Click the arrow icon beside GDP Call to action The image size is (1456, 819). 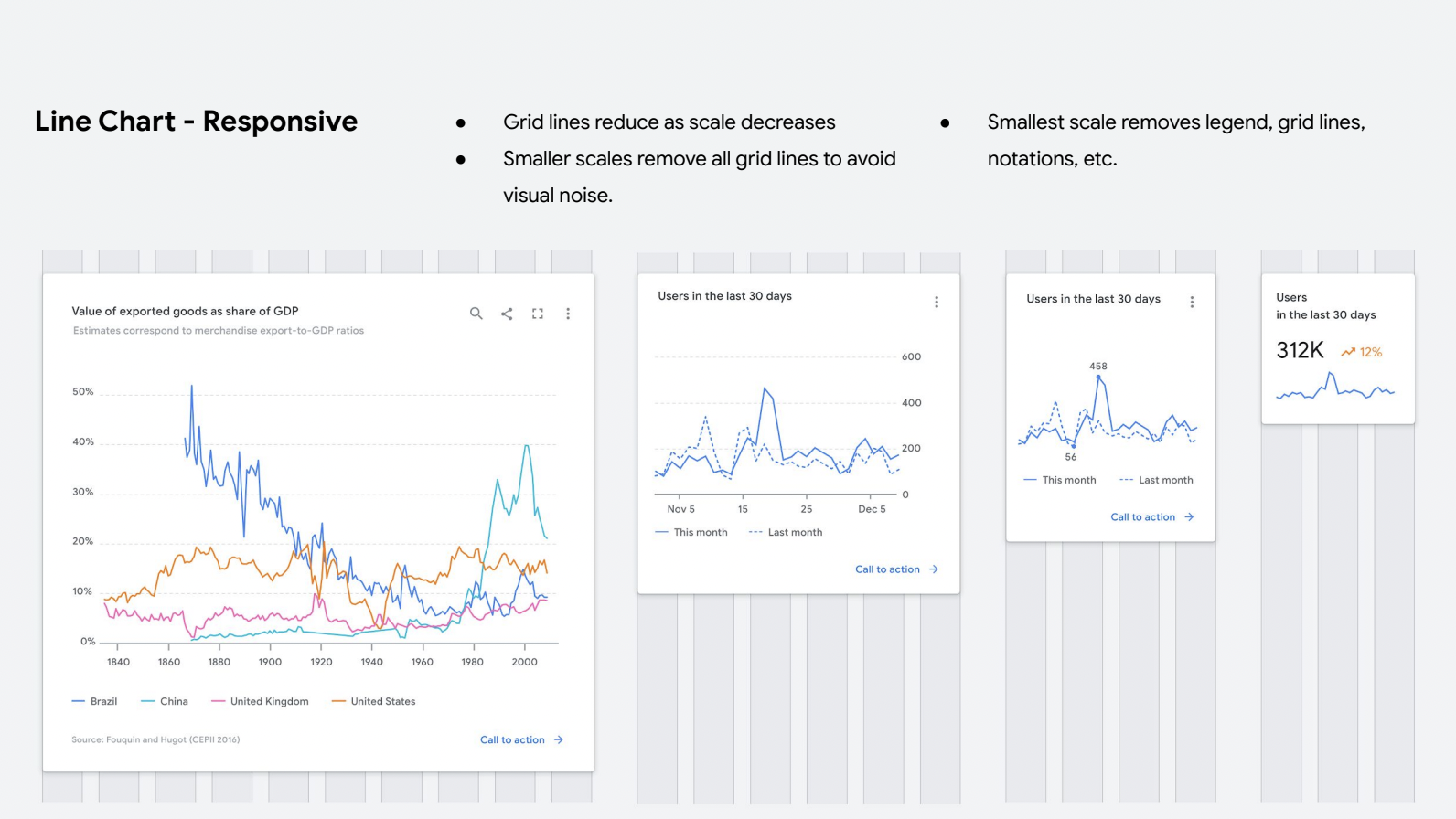pyautogui.click(x=559, y=740)
